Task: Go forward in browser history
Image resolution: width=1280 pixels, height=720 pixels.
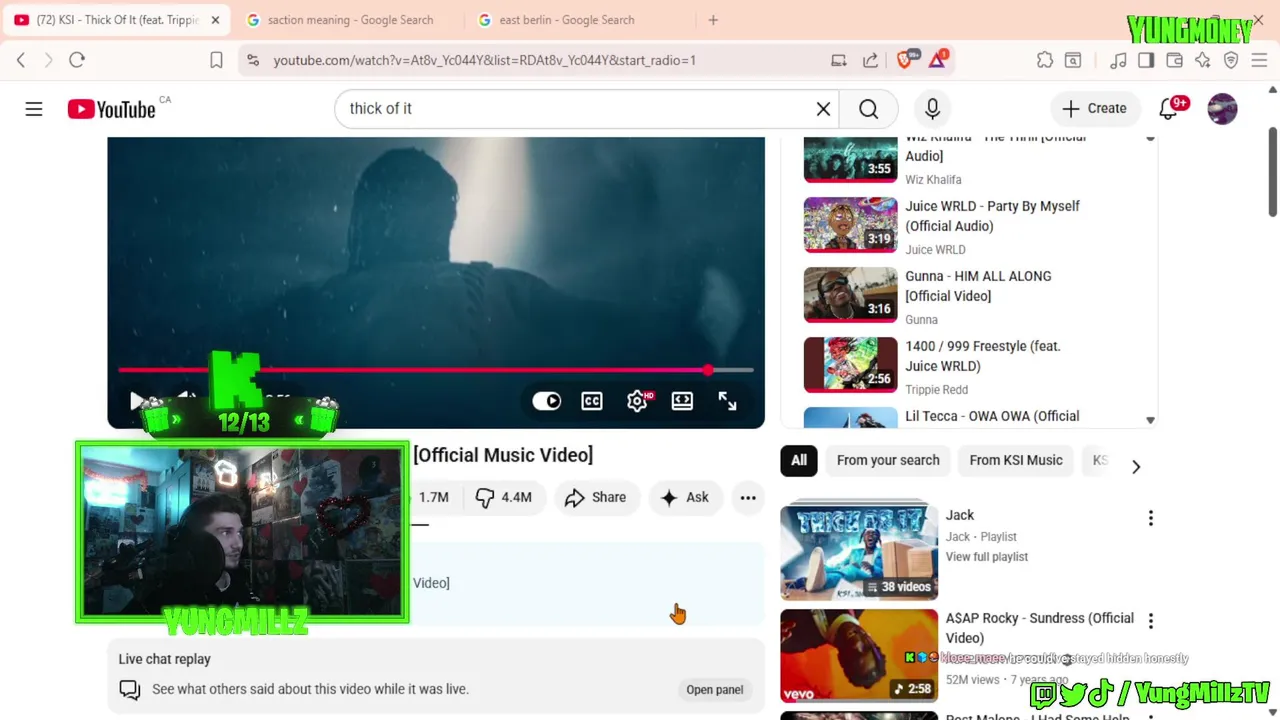Action: point(48,60)
